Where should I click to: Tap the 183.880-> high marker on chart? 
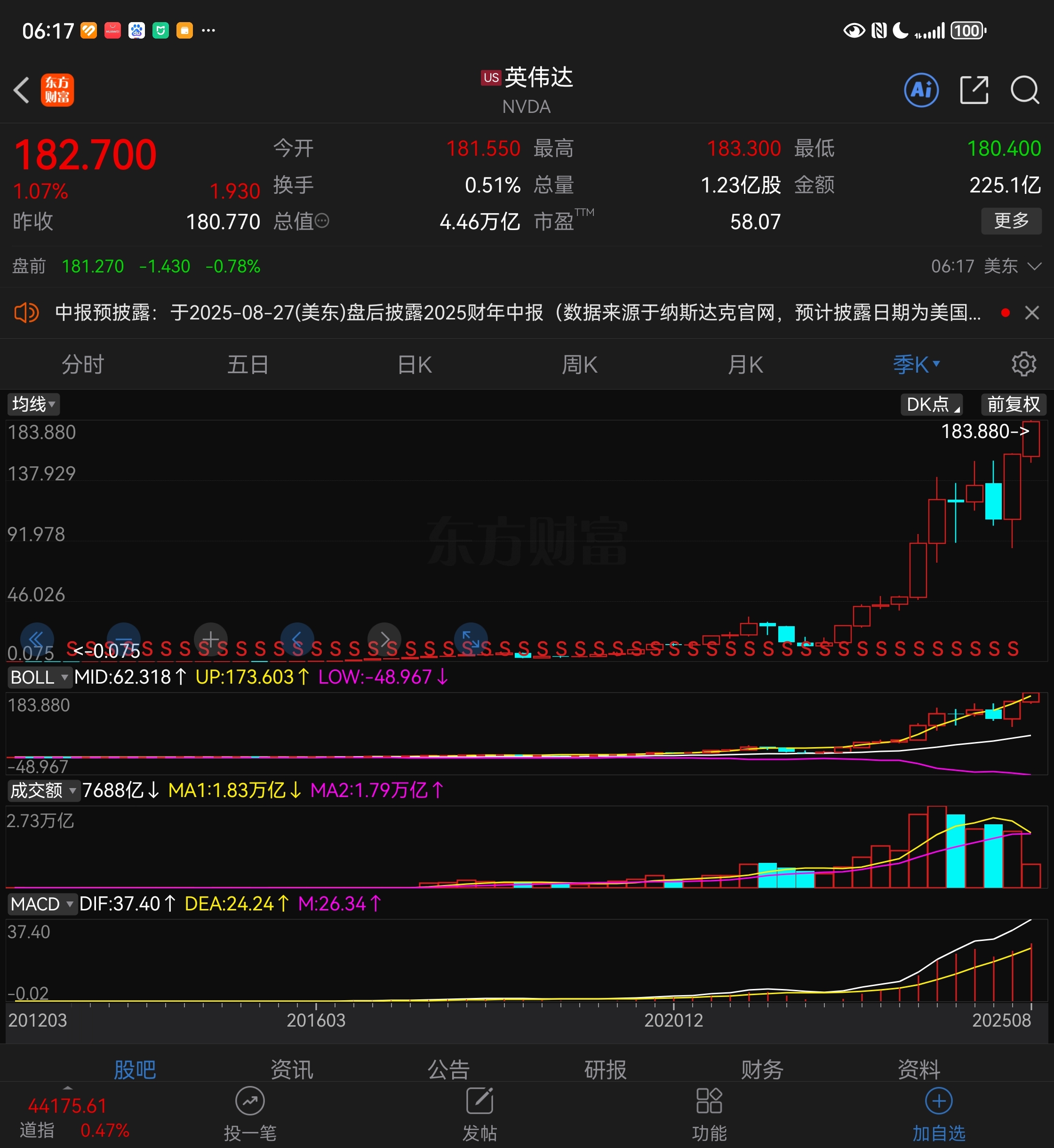[985, 432]
